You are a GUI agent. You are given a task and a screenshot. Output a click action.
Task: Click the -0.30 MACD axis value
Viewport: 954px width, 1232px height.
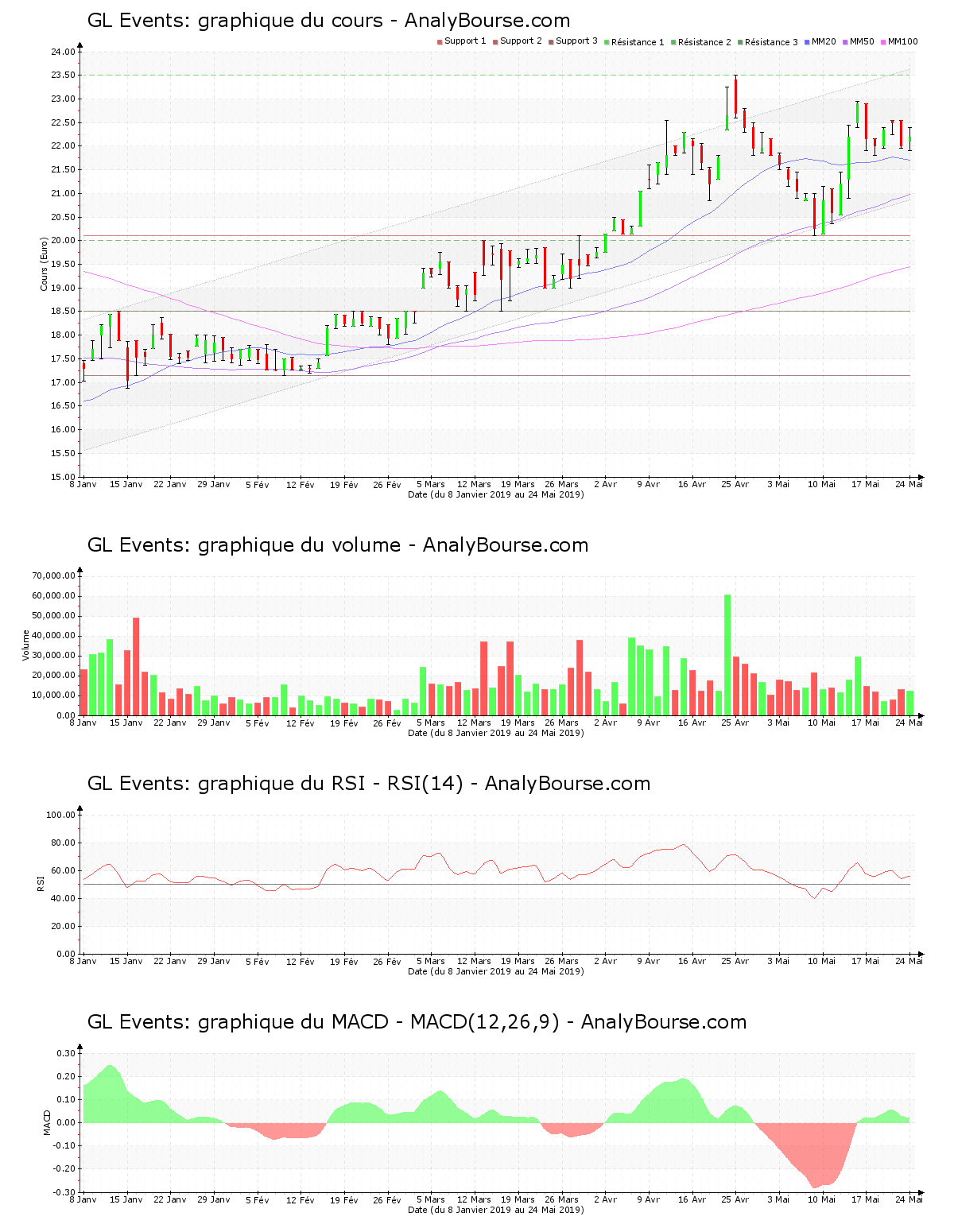tap(65, 1192)
